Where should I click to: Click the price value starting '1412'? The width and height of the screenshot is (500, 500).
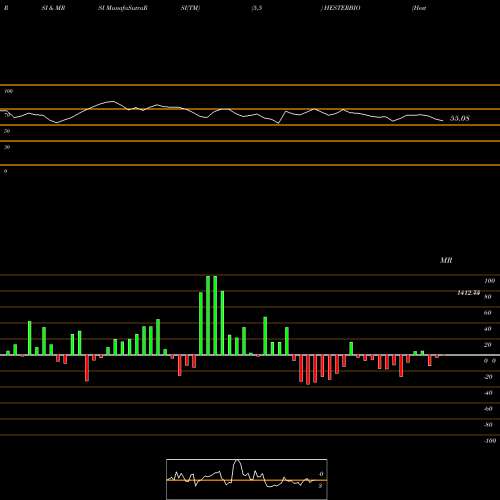coord(468,293)
